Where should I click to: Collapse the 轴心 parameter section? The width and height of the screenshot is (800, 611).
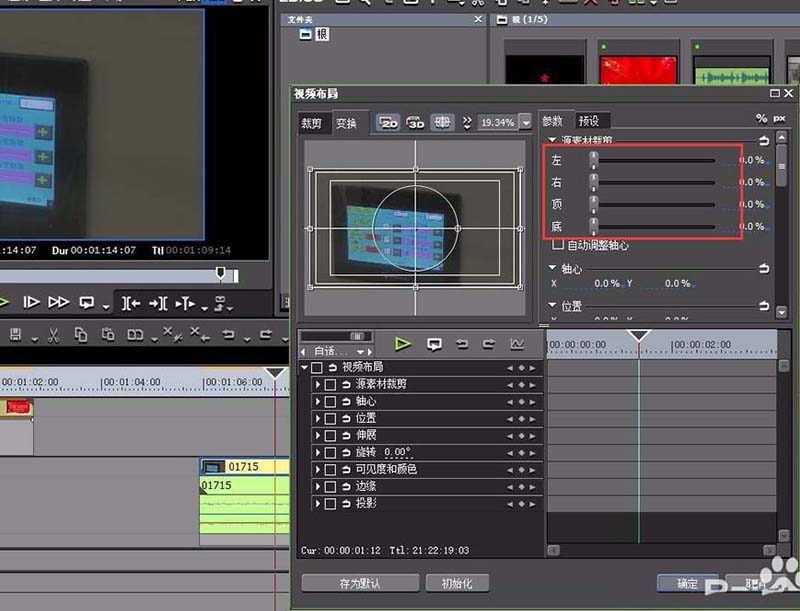pos(552,267)
